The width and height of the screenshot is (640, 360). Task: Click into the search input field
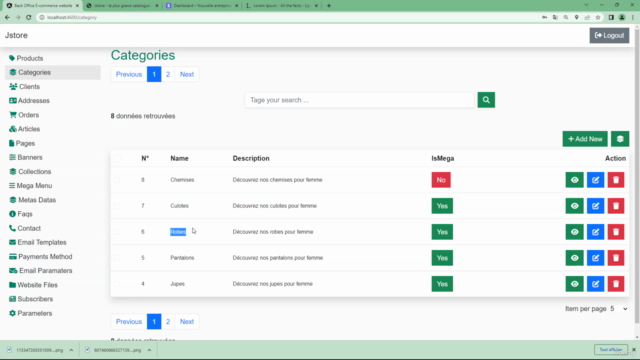360,100
